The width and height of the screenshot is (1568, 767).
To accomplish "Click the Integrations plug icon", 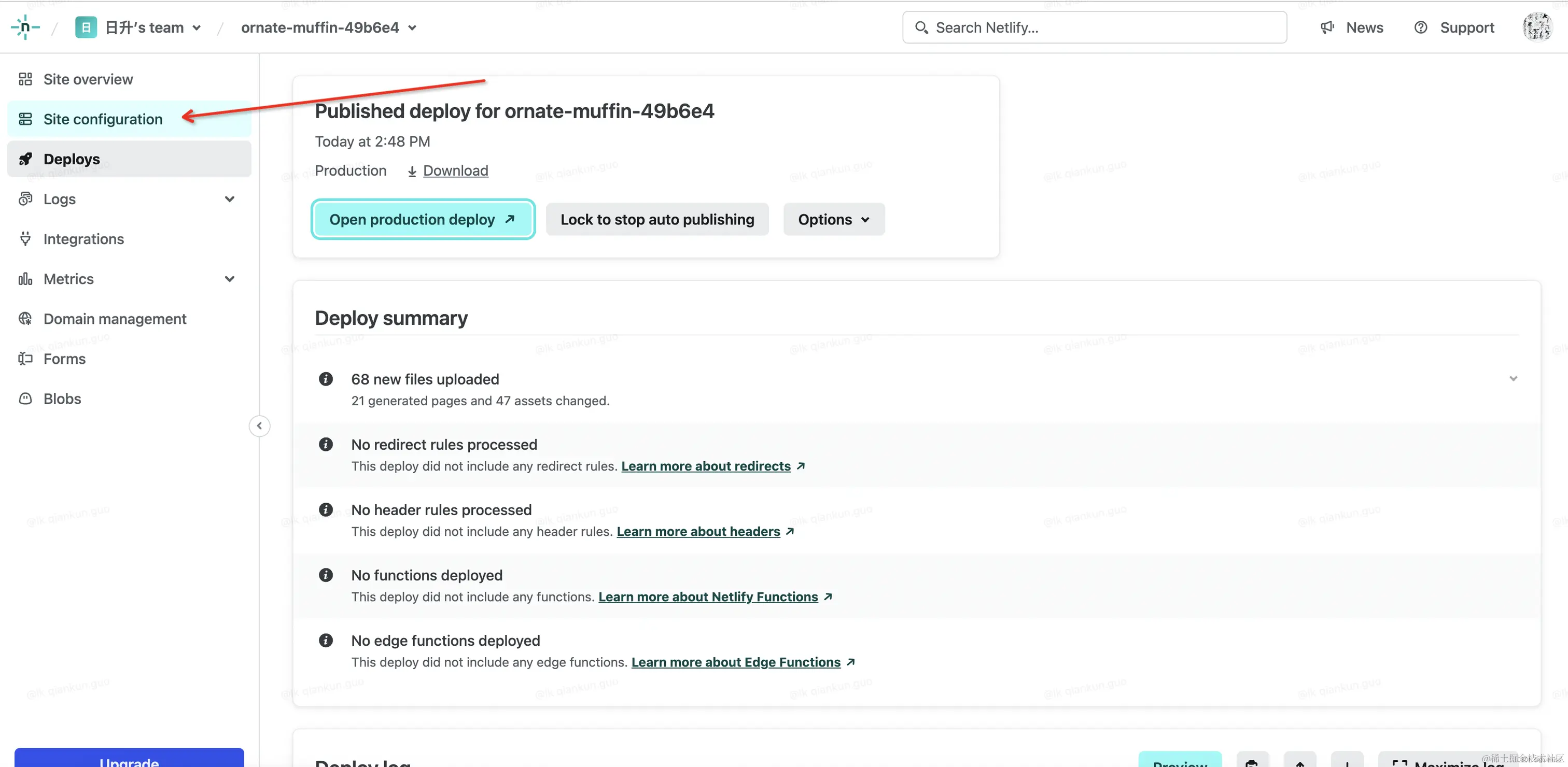I will pos(25,238).
